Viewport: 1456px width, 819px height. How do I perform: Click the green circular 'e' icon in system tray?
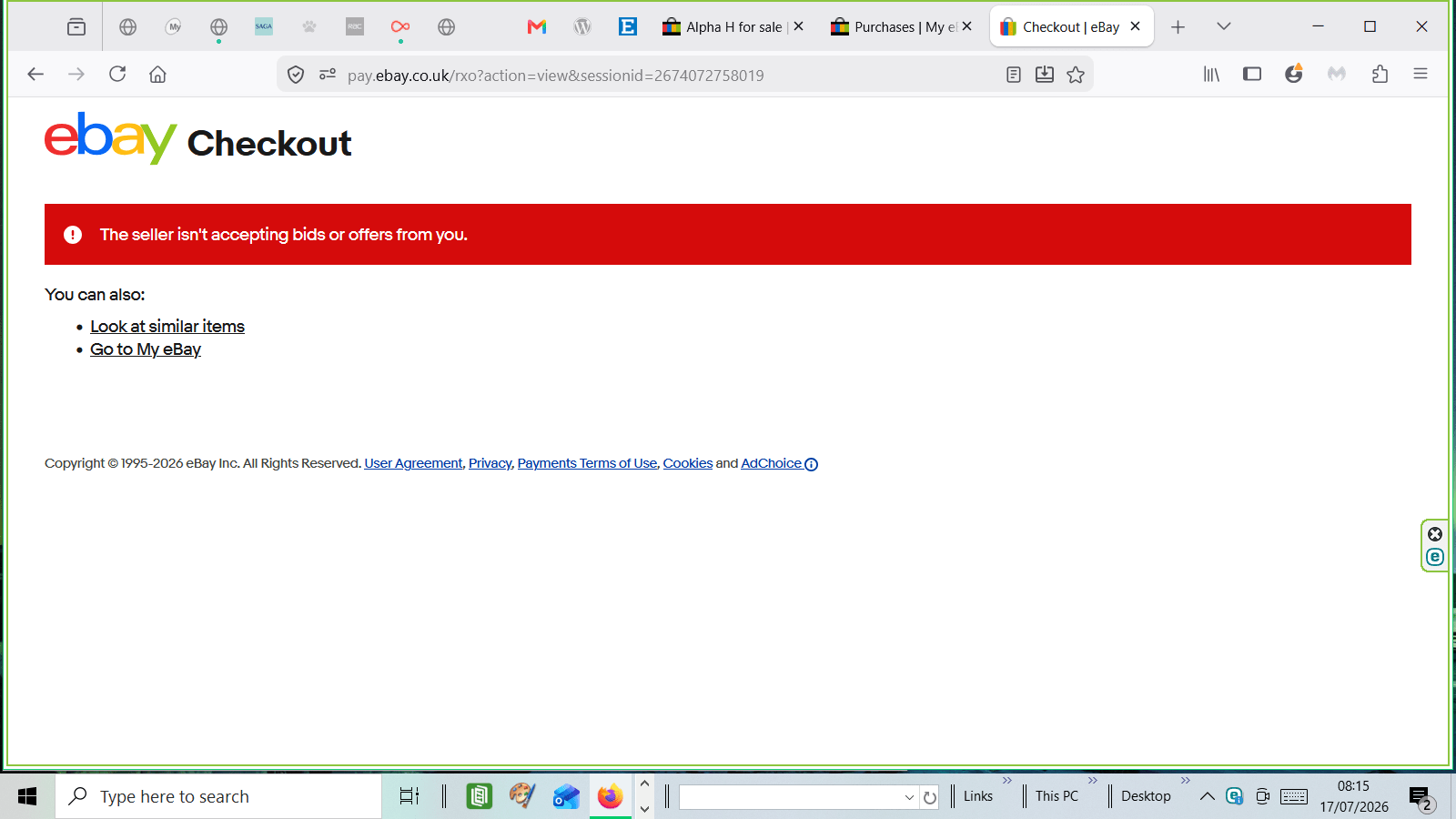point(1235,796)
